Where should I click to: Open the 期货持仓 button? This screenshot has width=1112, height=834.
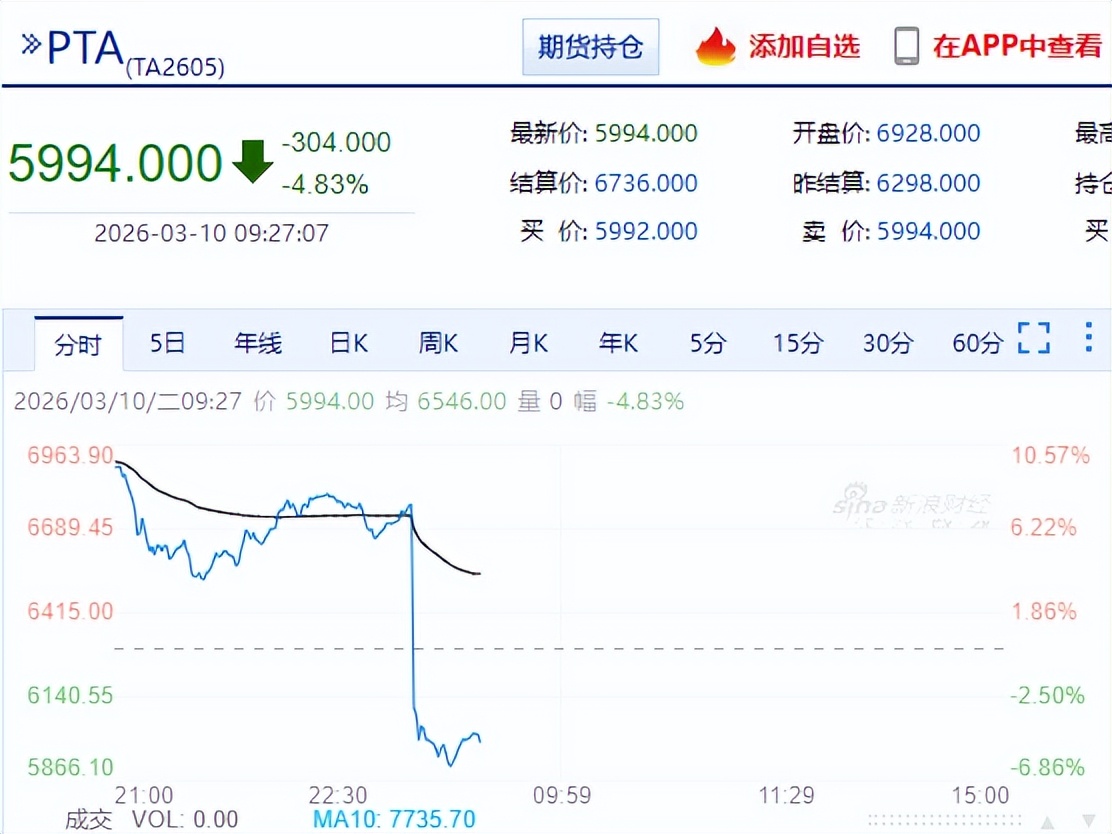coord(590,47)
